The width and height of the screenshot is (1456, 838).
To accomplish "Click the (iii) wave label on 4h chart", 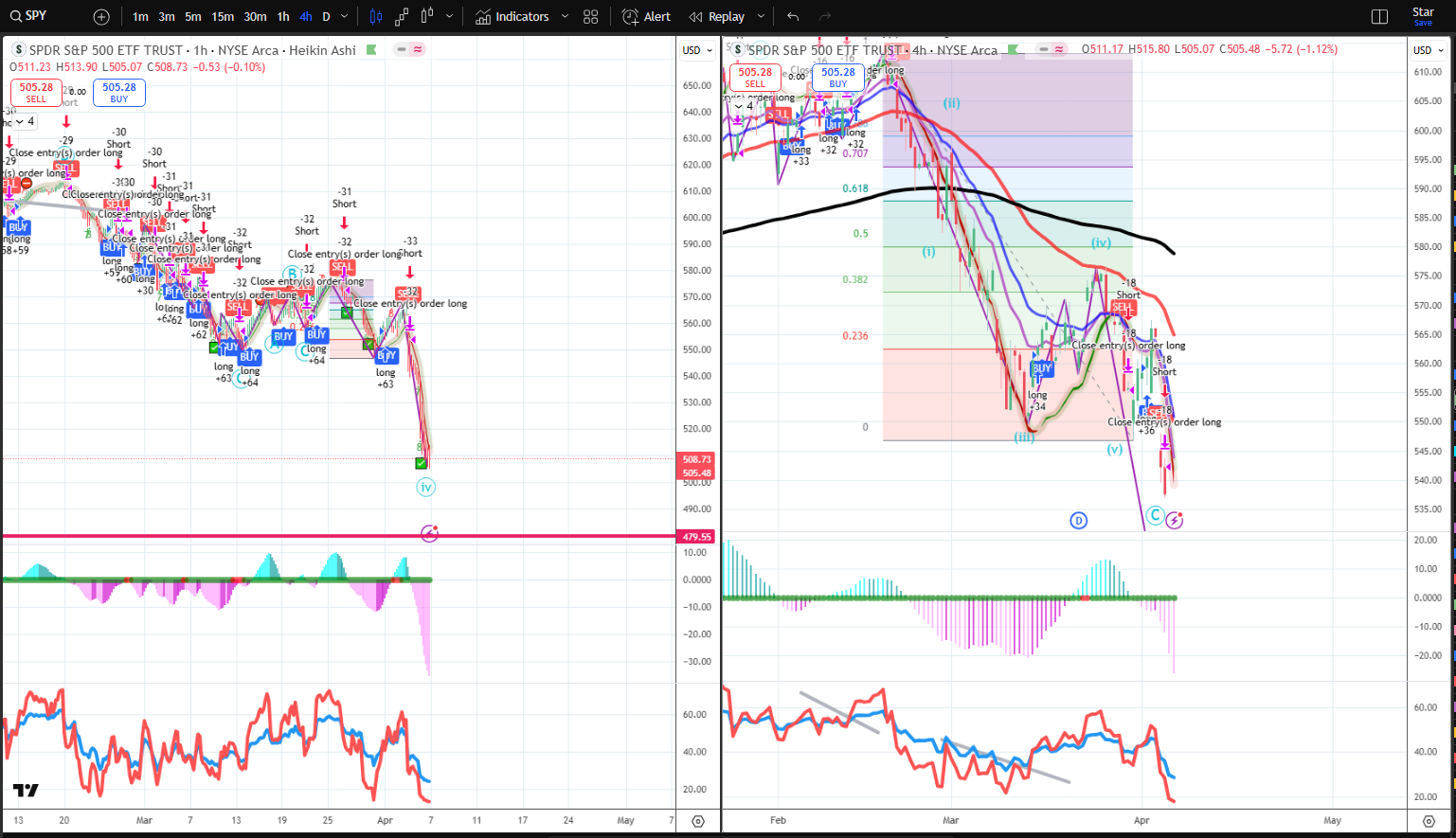I will (x=1024, y=437).
